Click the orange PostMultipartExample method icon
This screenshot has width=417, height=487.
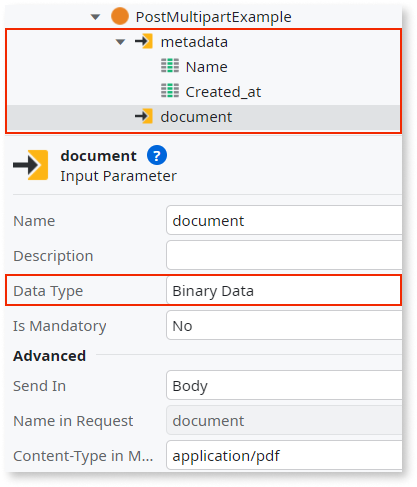pyautogui.click(x=120, y=16)
